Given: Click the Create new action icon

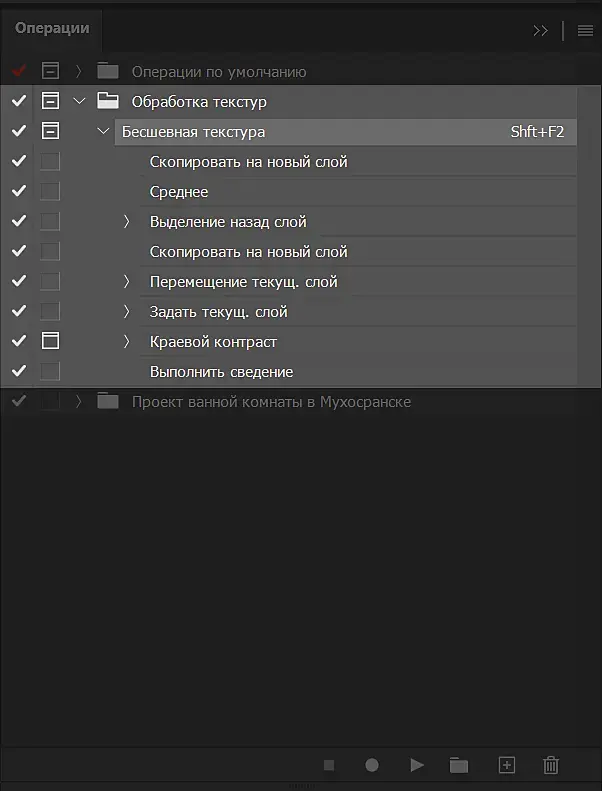Looking at the screenshot, I should [507, 765].
